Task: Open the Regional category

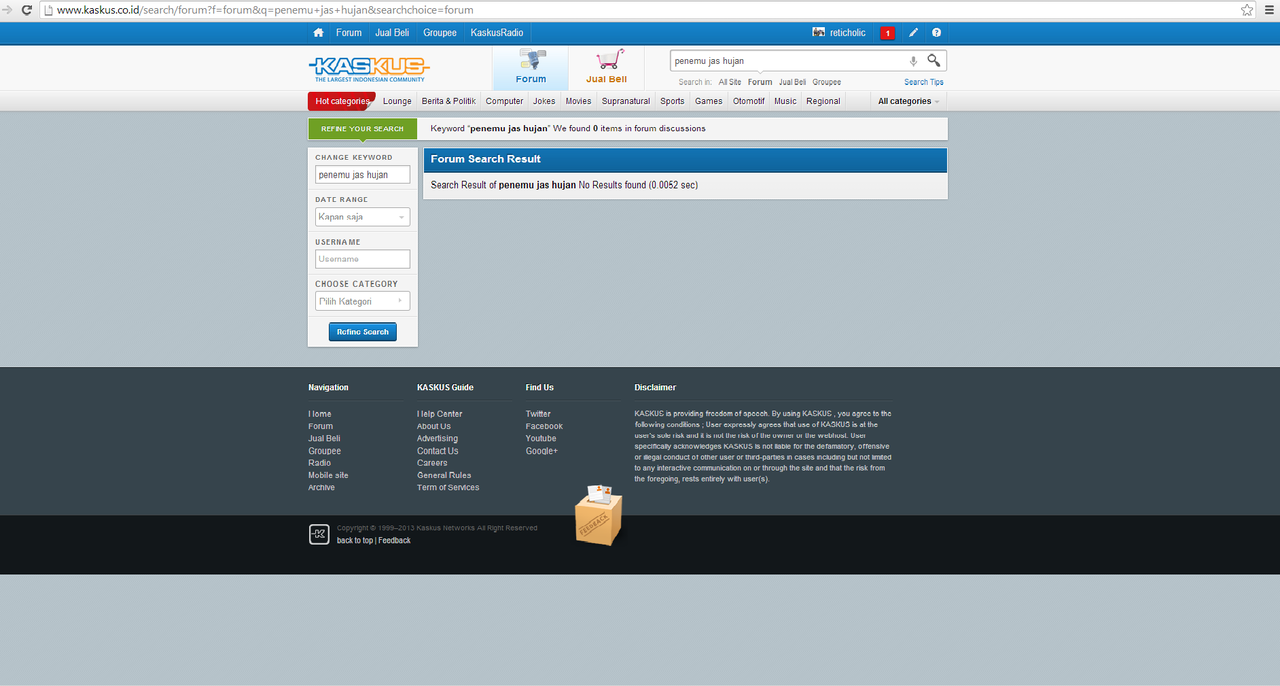Action: click(823, 101)
